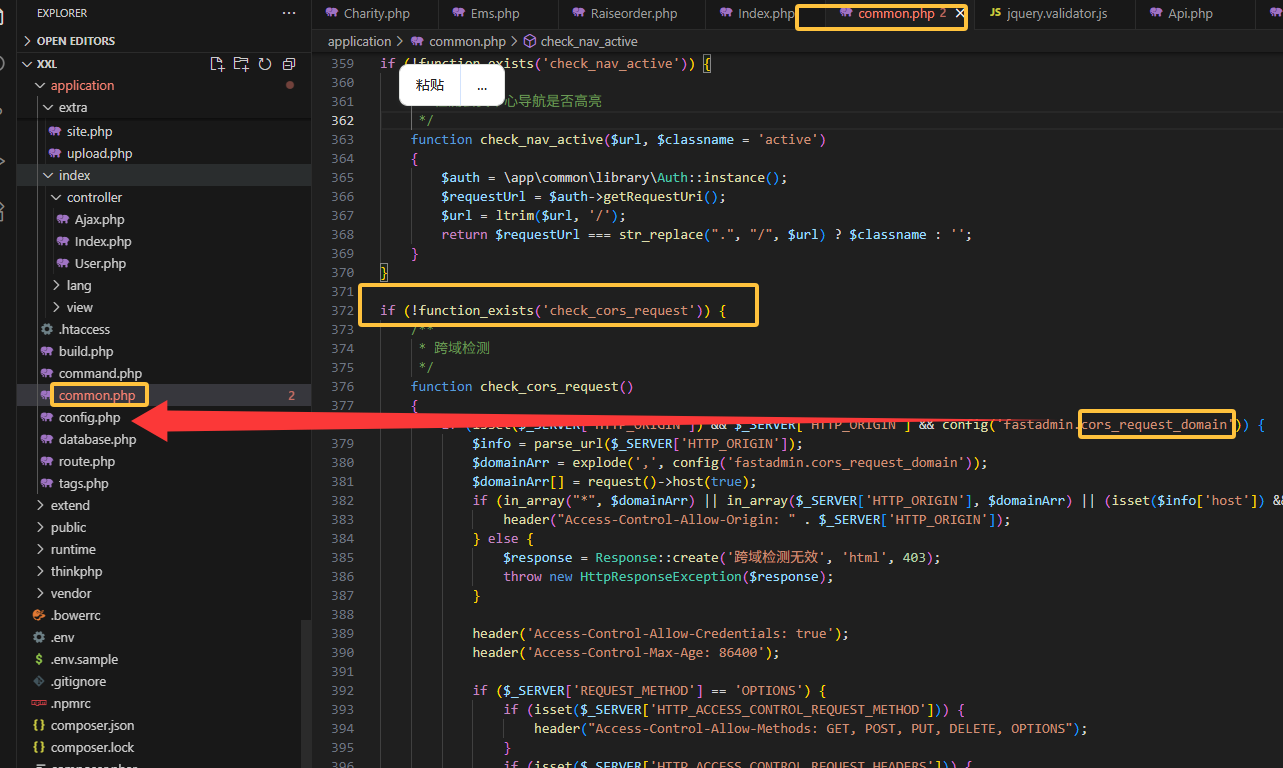Expand the vendor folder

(71, 594)
